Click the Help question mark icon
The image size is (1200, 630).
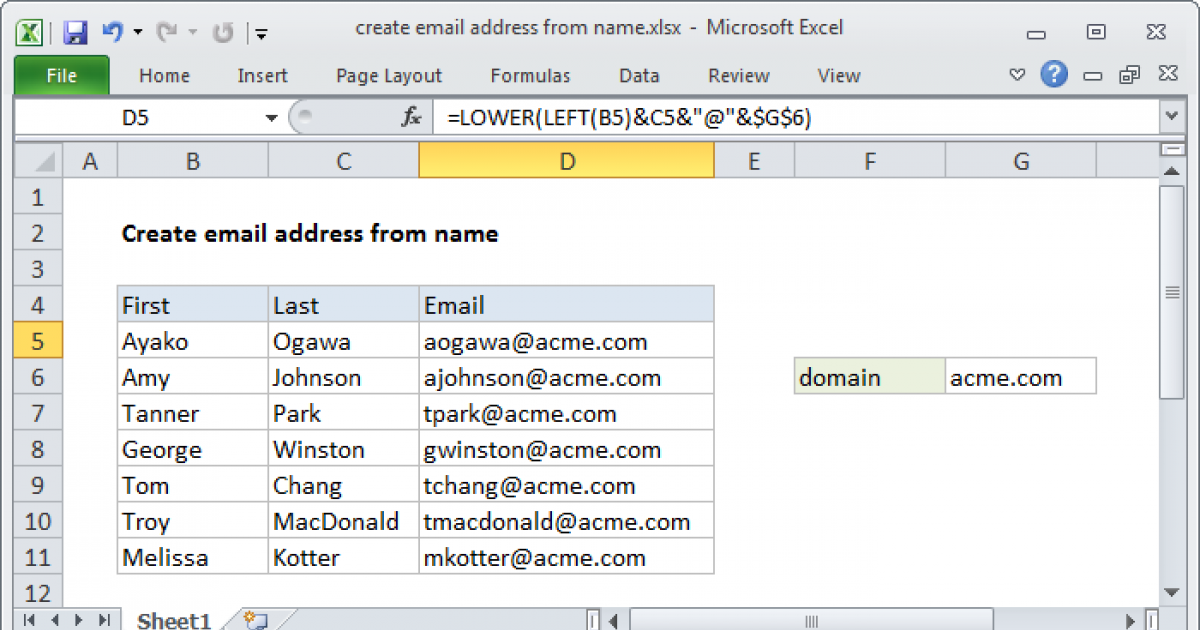pyautogui.click(x=1054, y=74)
